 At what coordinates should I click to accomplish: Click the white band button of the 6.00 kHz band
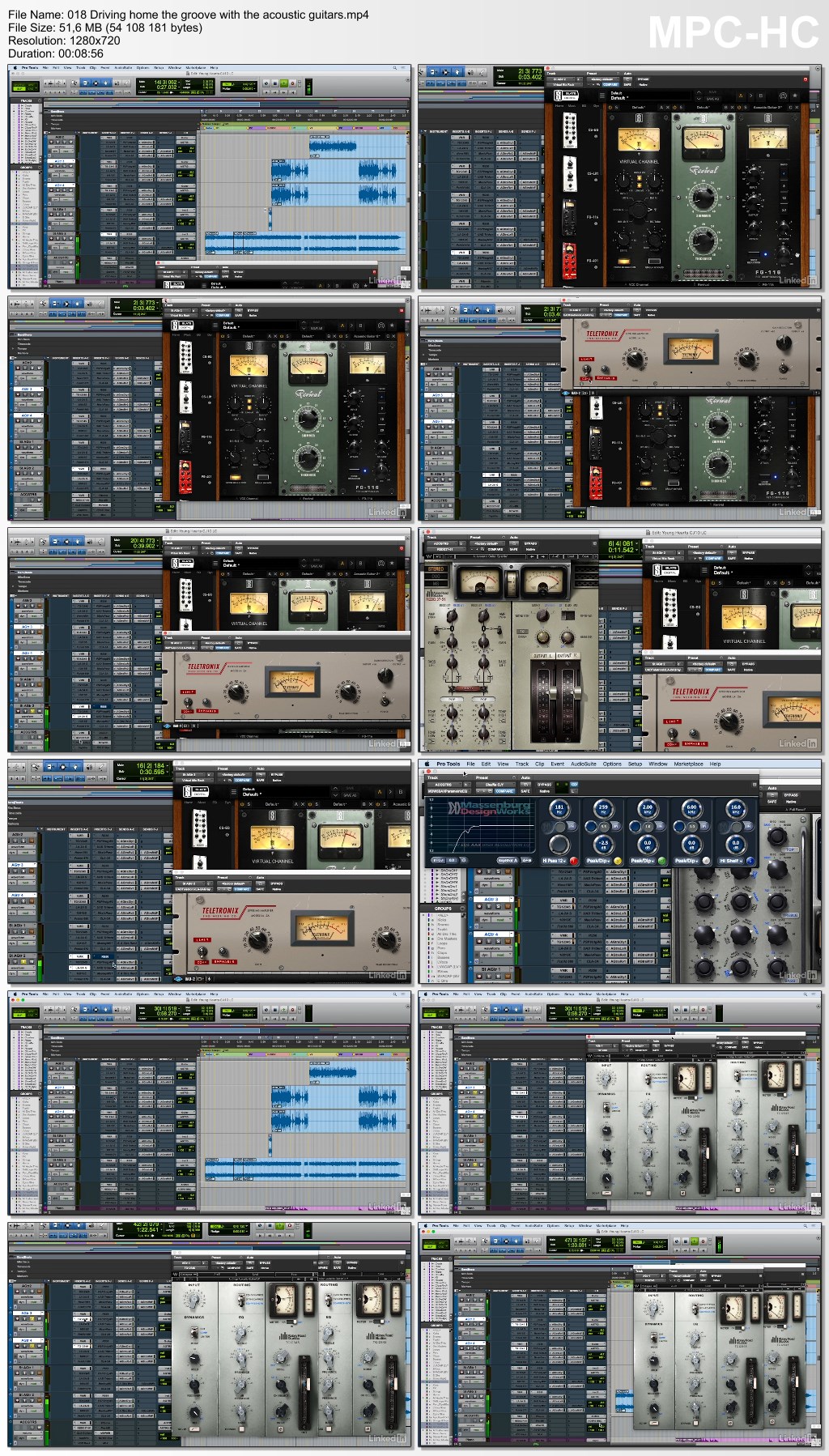click(x=707, y=861)
